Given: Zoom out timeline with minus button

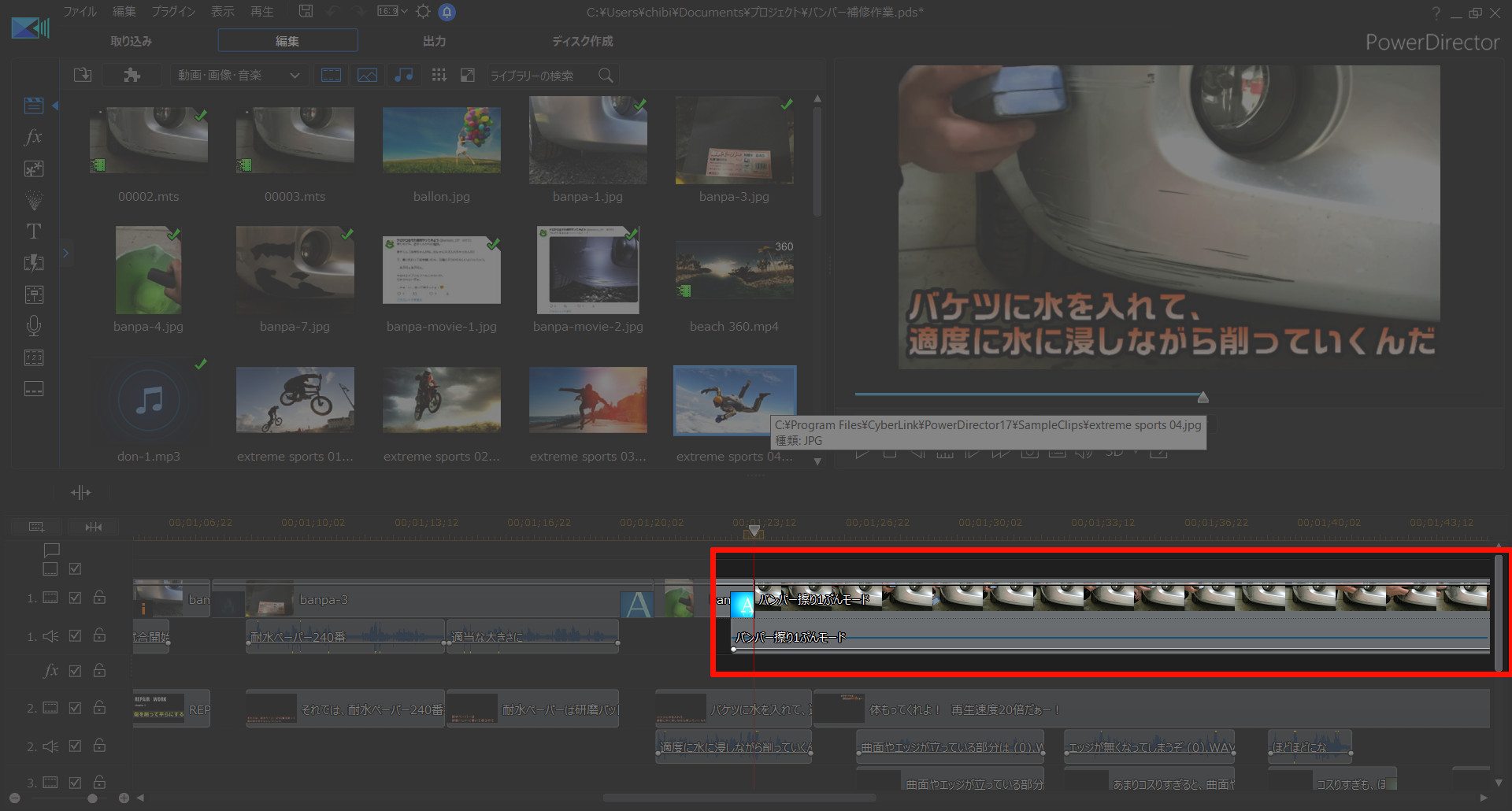Looking at the screenshot, I should [14, 798].
